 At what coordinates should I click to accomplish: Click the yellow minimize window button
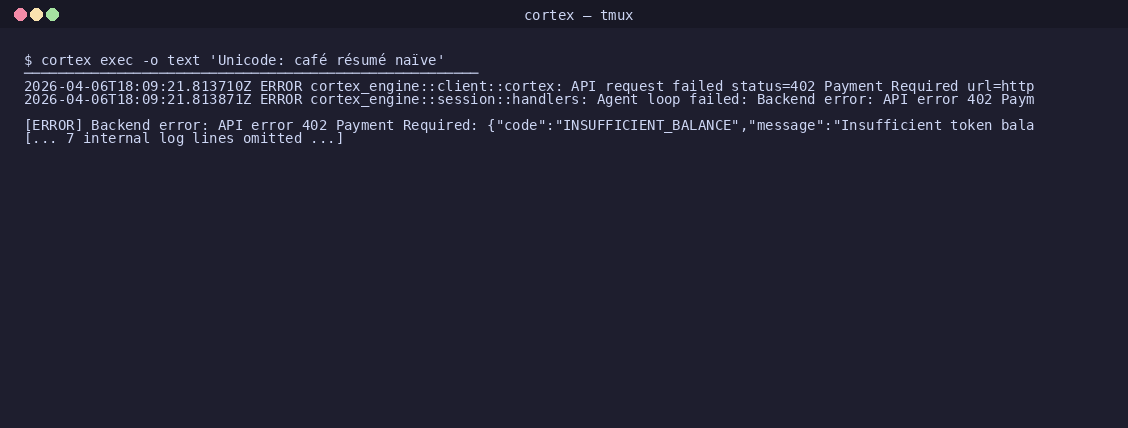coord(36,14)
